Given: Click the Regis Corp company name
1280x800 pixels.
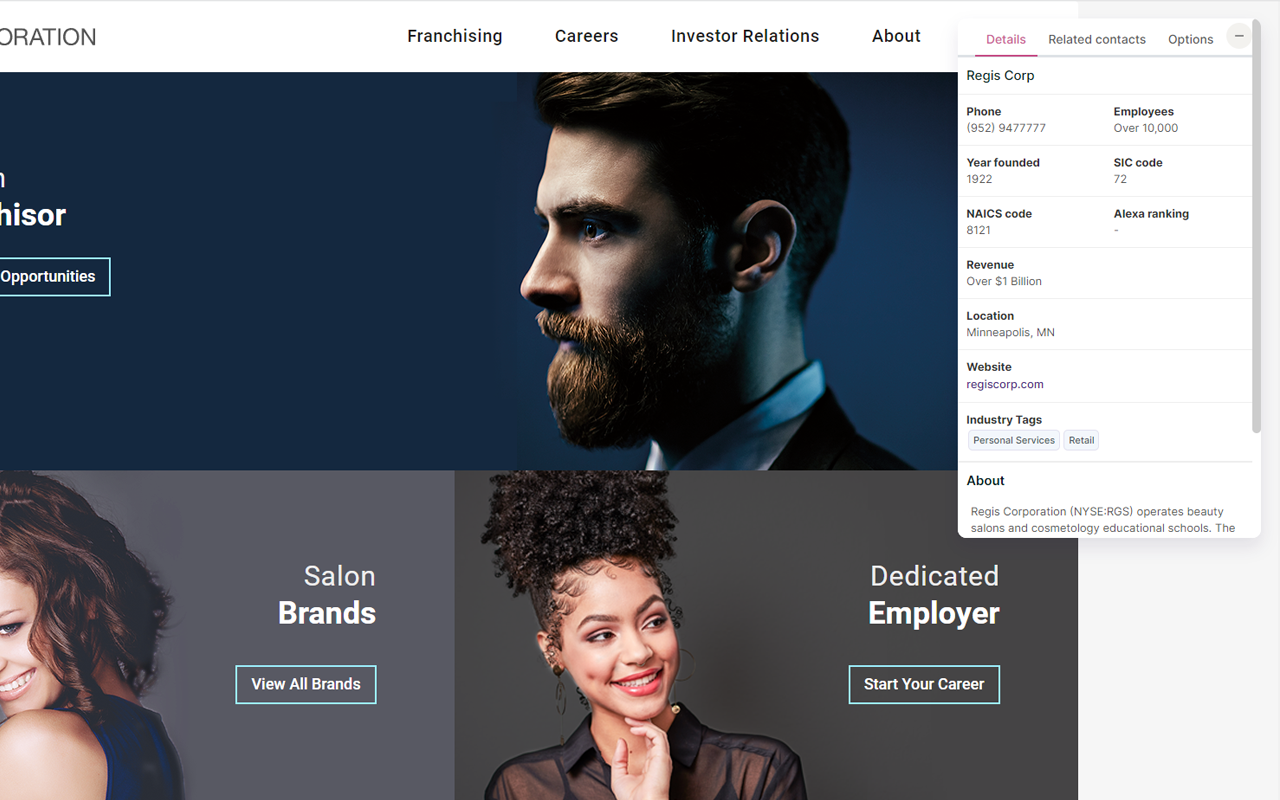Looking at the screenshot, I should (1000, 75).
